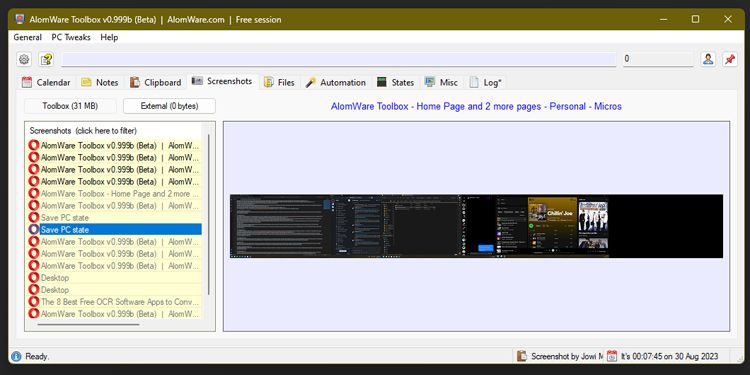750x375 pixels.
Task: Click the help notepad icon beside the gear
Action: (x=46, y=59)
